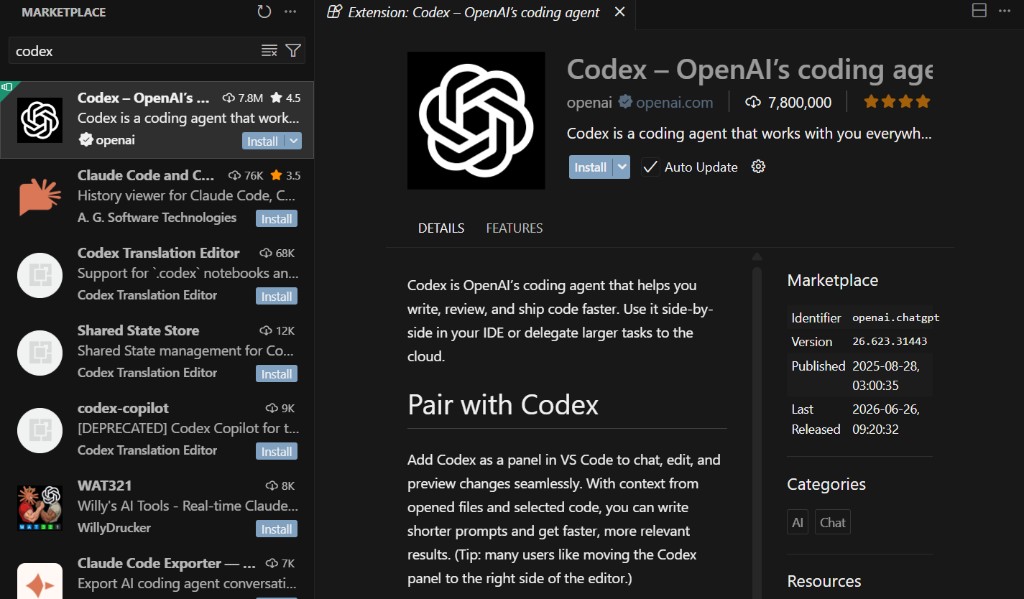Click WAT321 extension icon
This screenshot has width=1024, height=599.
coord(40,508)
